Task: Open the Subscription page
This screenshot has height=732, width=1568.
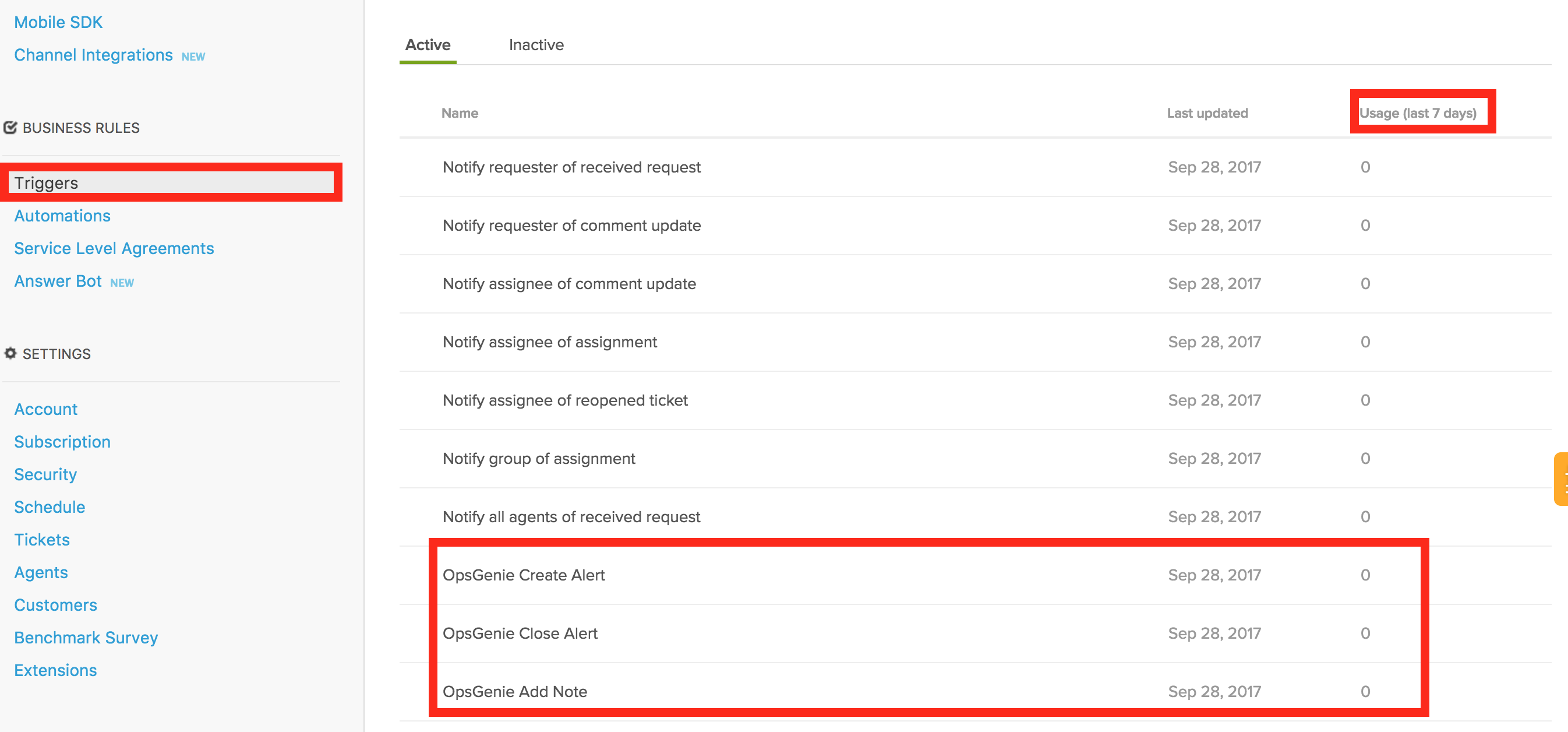Action: click(62, 442)
